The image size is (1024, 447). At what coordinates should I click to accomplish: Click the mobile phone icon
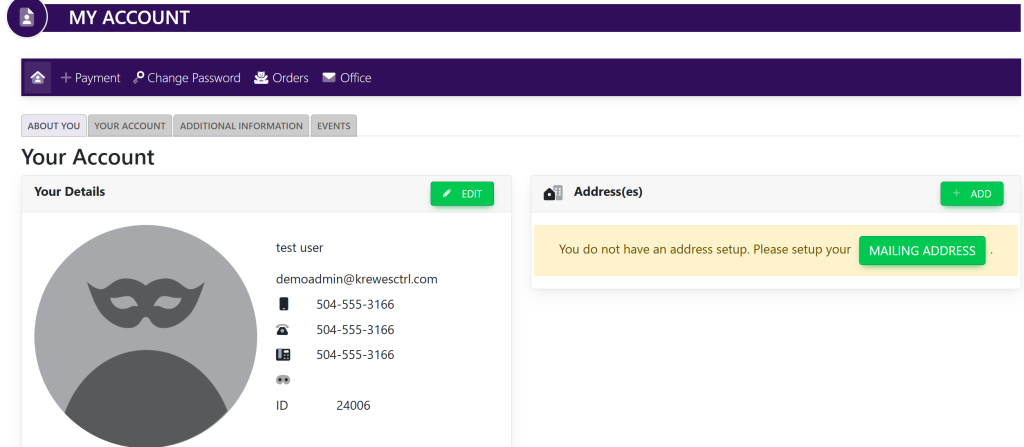(x=283, y=304)
